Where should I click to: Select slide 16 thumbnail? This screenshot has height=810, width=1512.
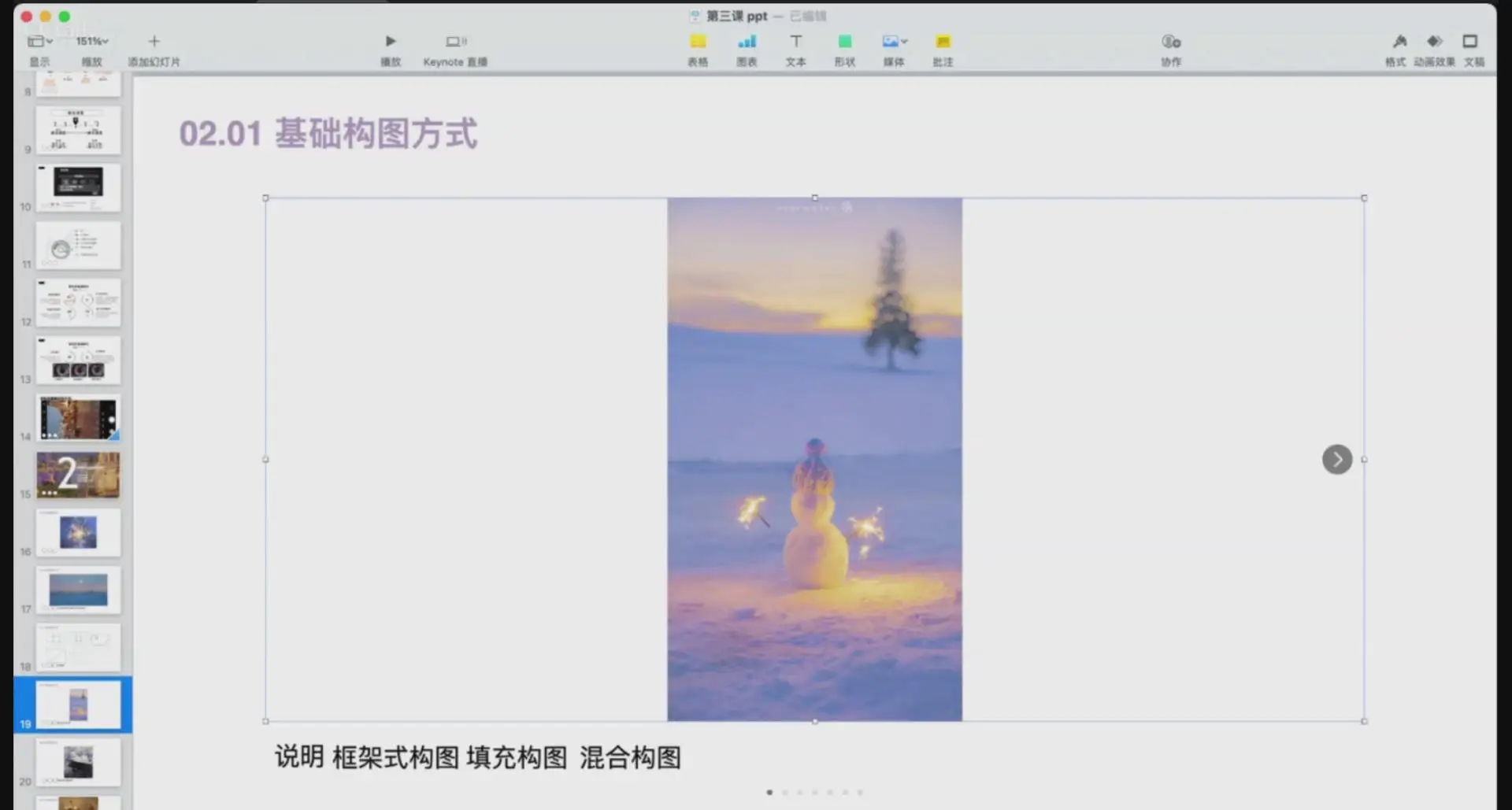[x=78, y=532]
